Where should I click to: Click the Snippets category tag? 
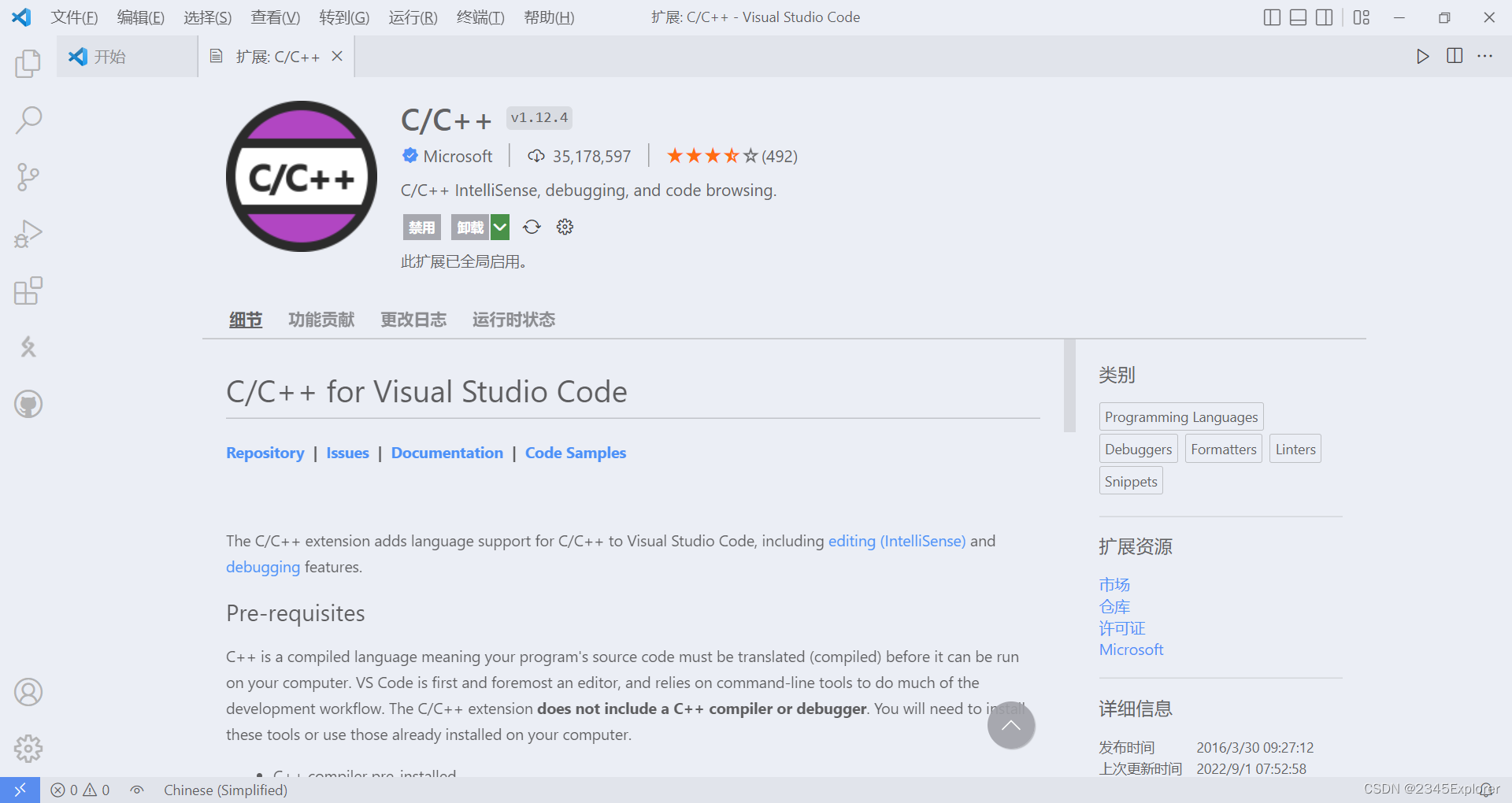(1131, 481)
